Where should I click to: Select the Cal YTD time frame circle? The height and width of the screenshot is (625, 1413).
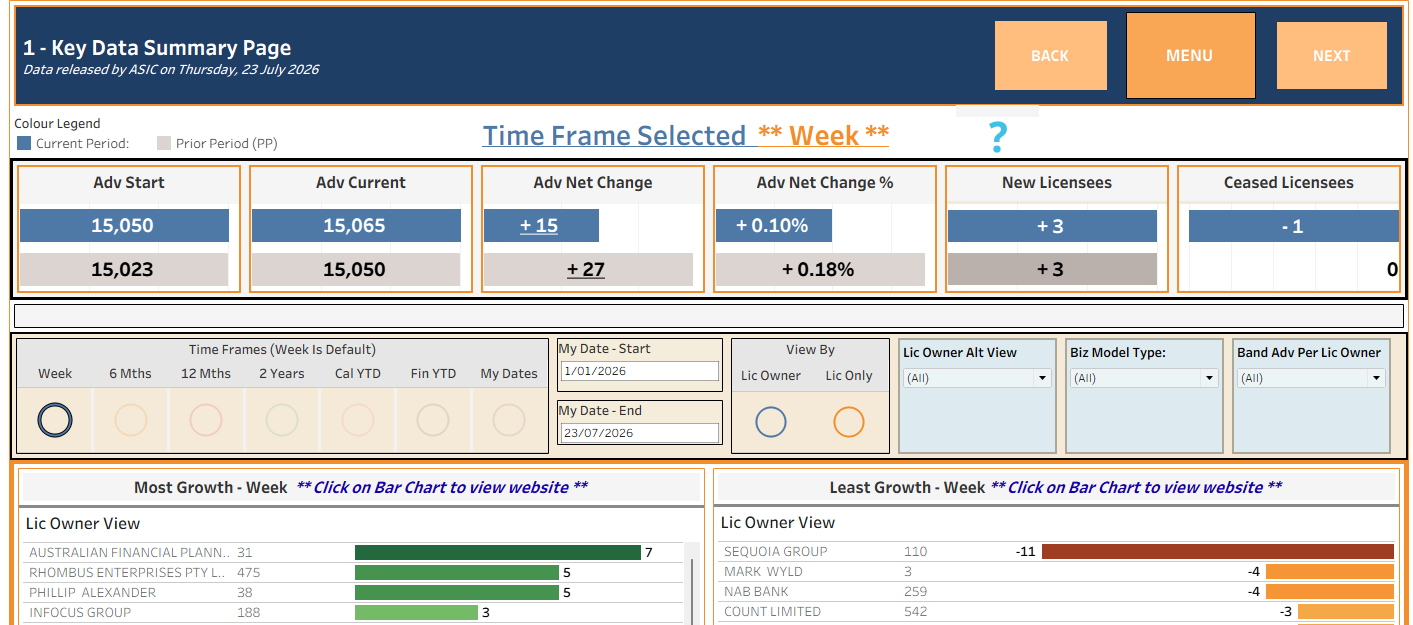point(358,420)
